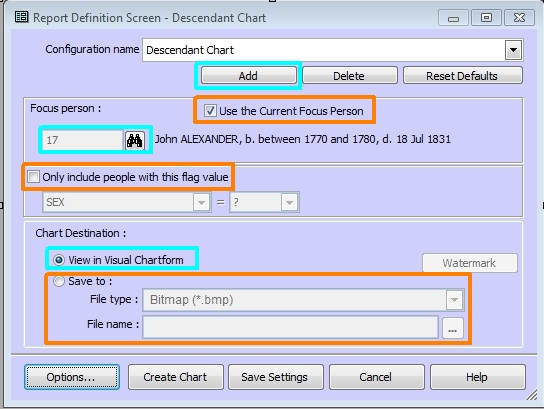Click the file name browse '...' button
Screen dimensions: 544x409
pyautogui.click(x=453, y=328)
